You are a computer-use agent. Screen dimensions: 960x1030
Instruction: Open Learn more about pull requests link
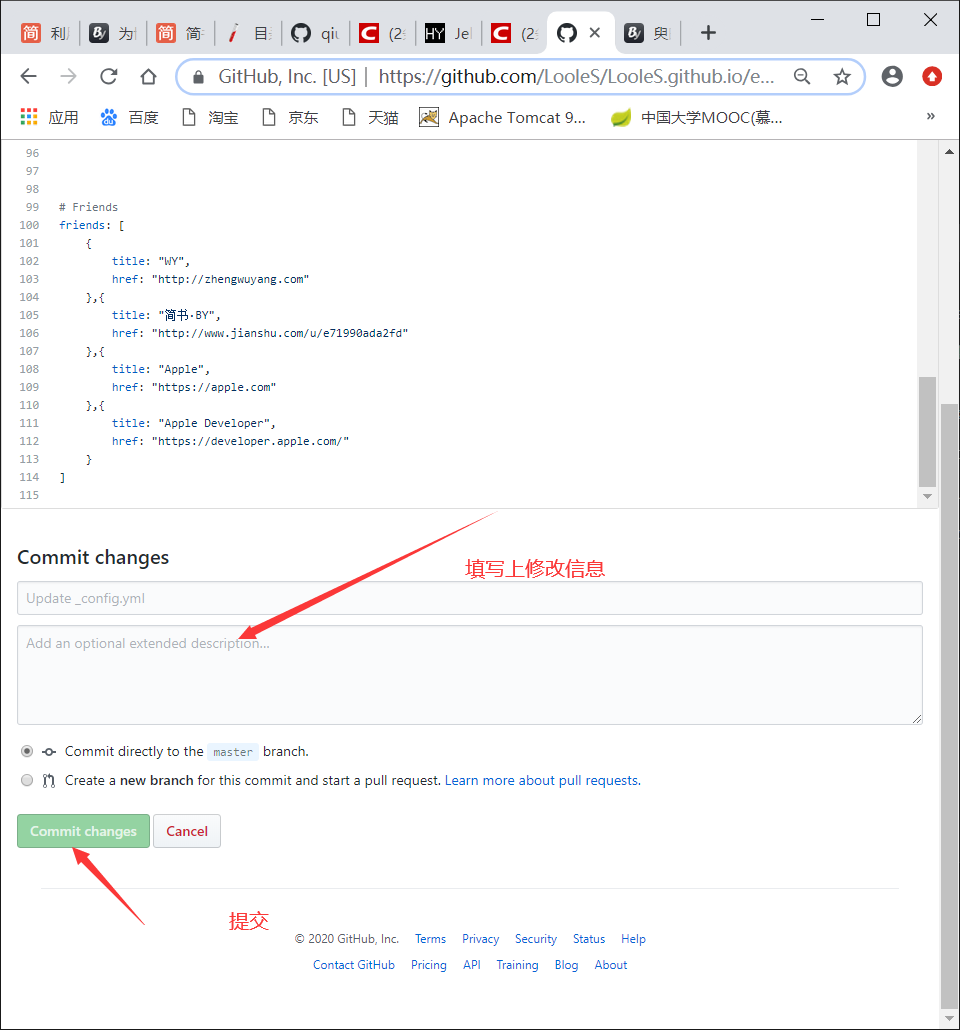(x=543, y=780)
